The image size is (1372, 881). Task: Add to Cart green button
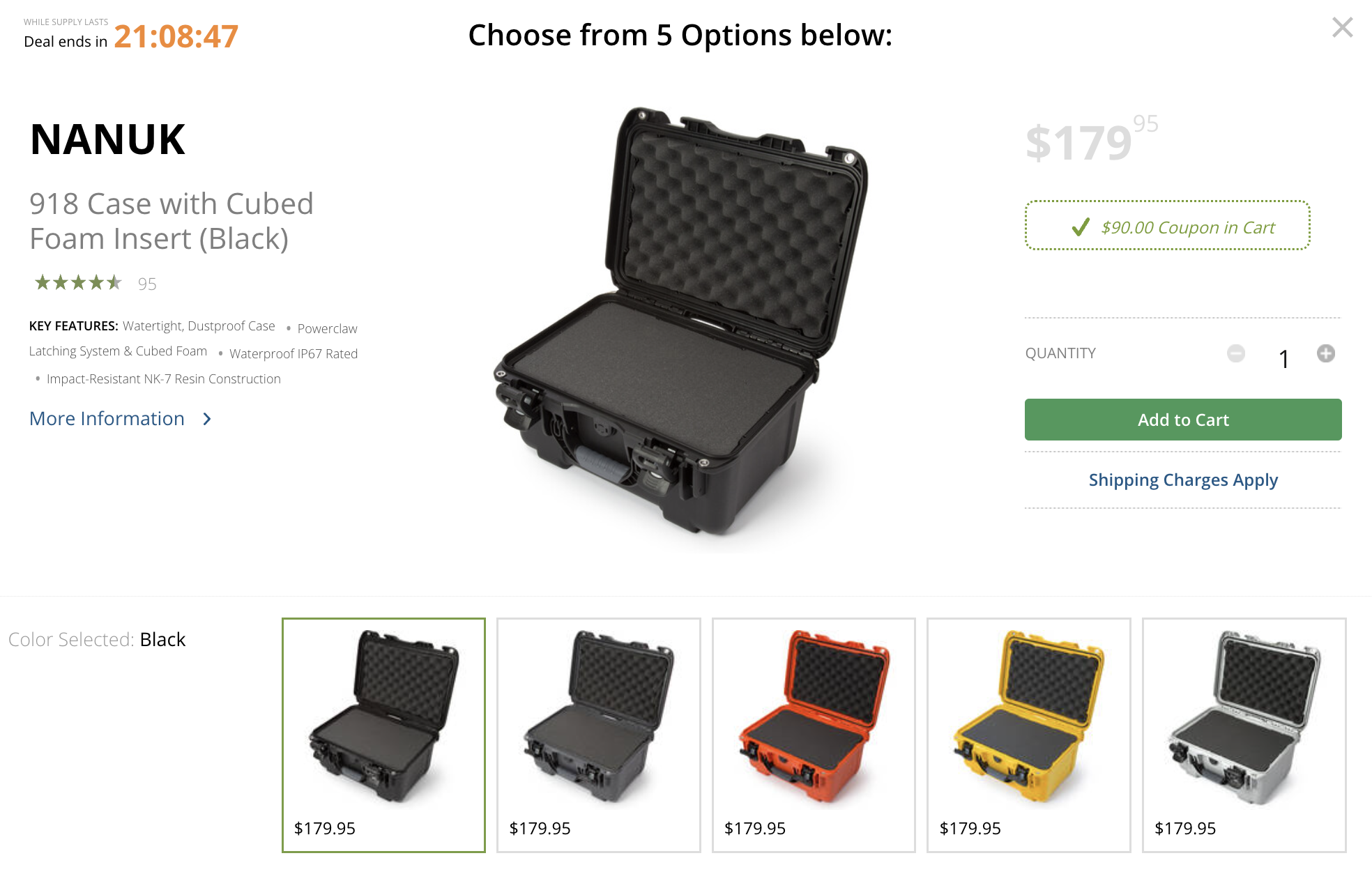tap(1183, 420)
